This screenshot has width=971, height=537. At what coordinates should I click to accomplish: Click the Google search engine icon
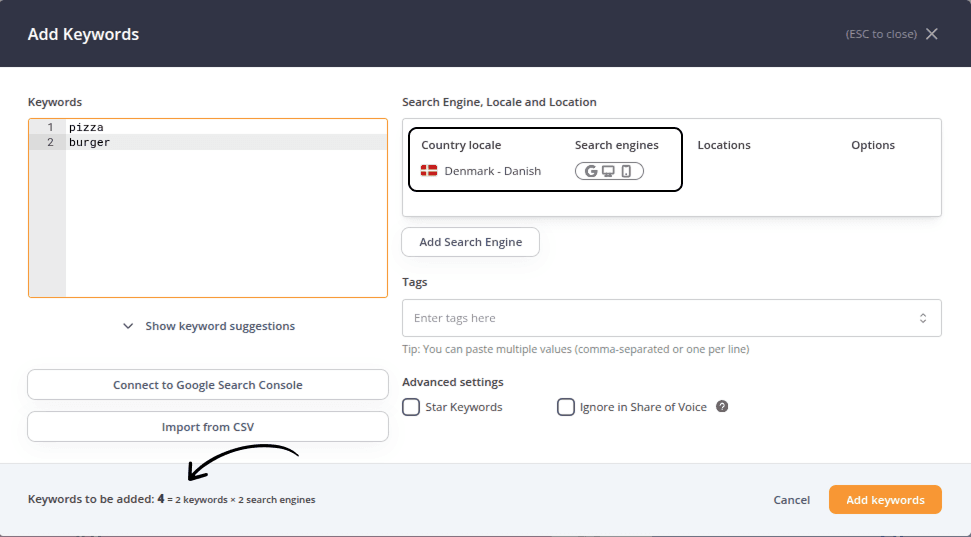coord(591,171)
